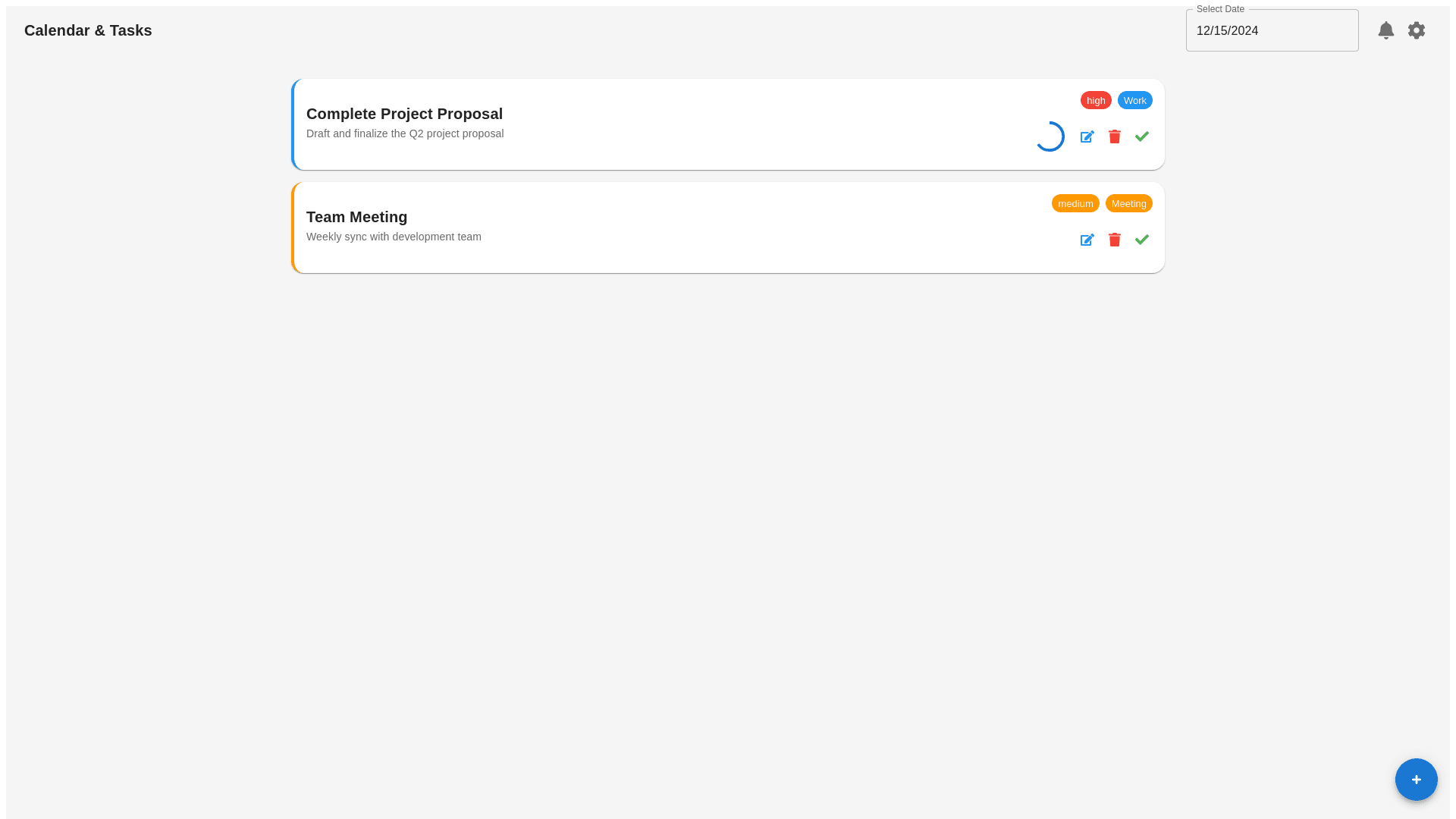The width and height of the screenshot is (1456, 819).
Task: Click the Q2 project proposal description
Action: pos(405,133)
